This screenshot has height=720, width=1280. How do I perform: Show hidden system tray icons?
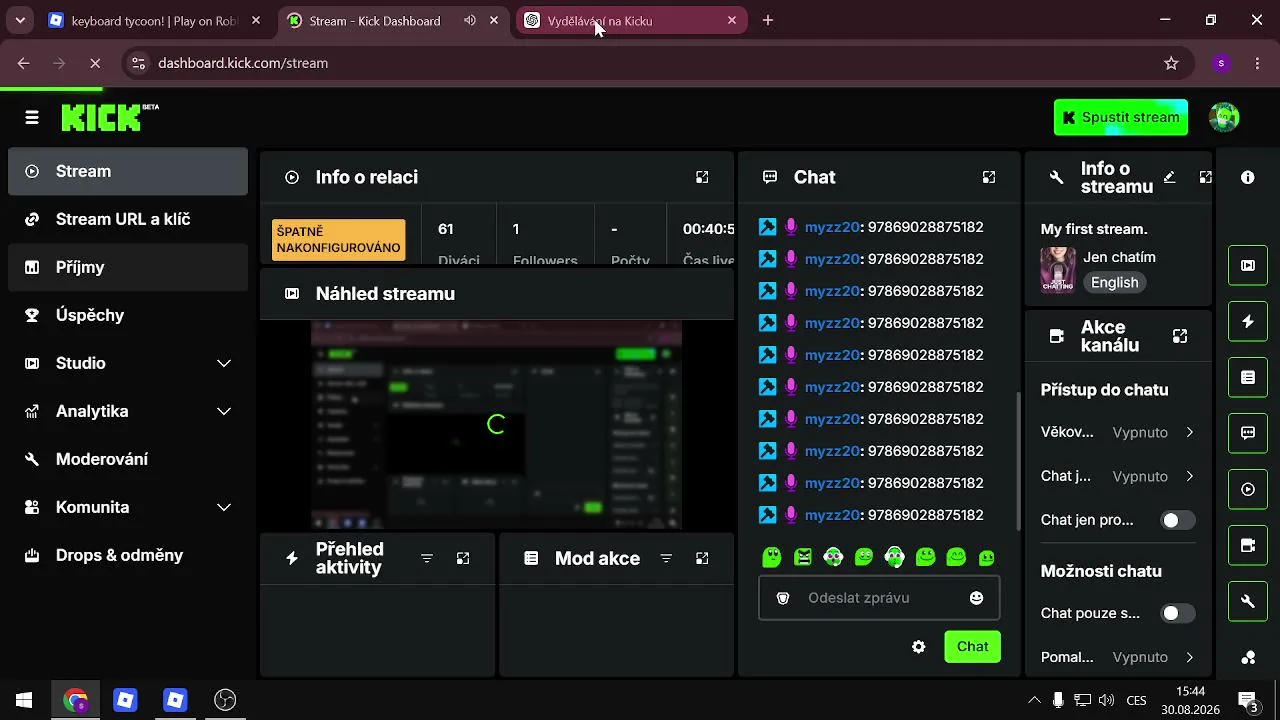[x=1034, y=700]
